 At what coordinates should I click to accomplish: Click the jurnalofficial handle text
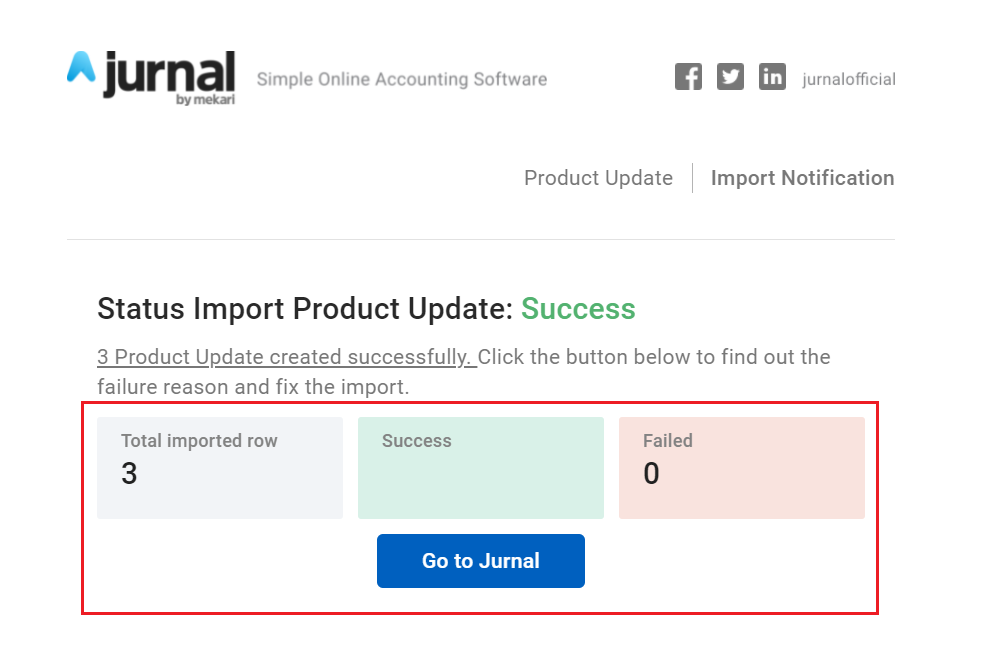849,80
